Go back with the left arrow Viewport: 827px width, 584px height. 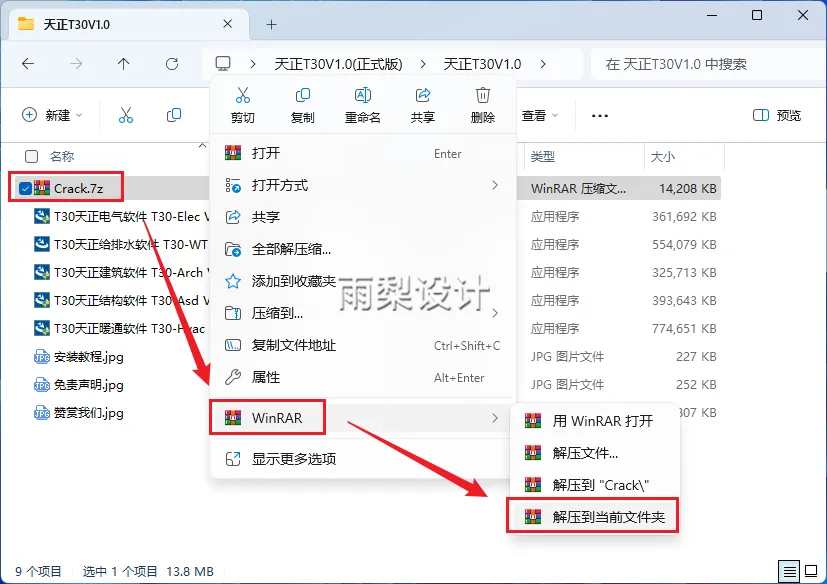28,64
